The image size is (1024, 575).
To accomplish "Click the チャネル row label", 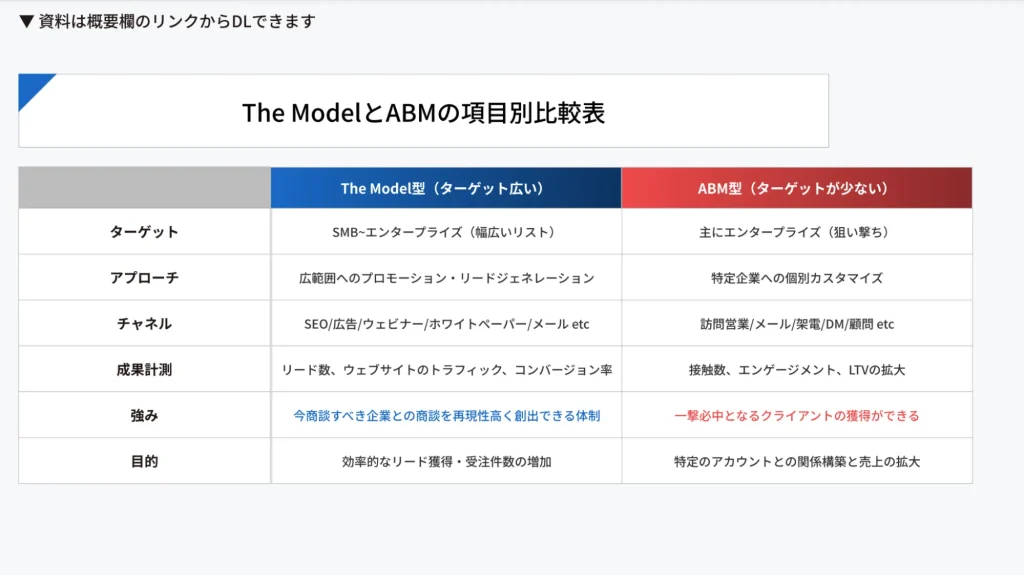I will tap(144, 324).
